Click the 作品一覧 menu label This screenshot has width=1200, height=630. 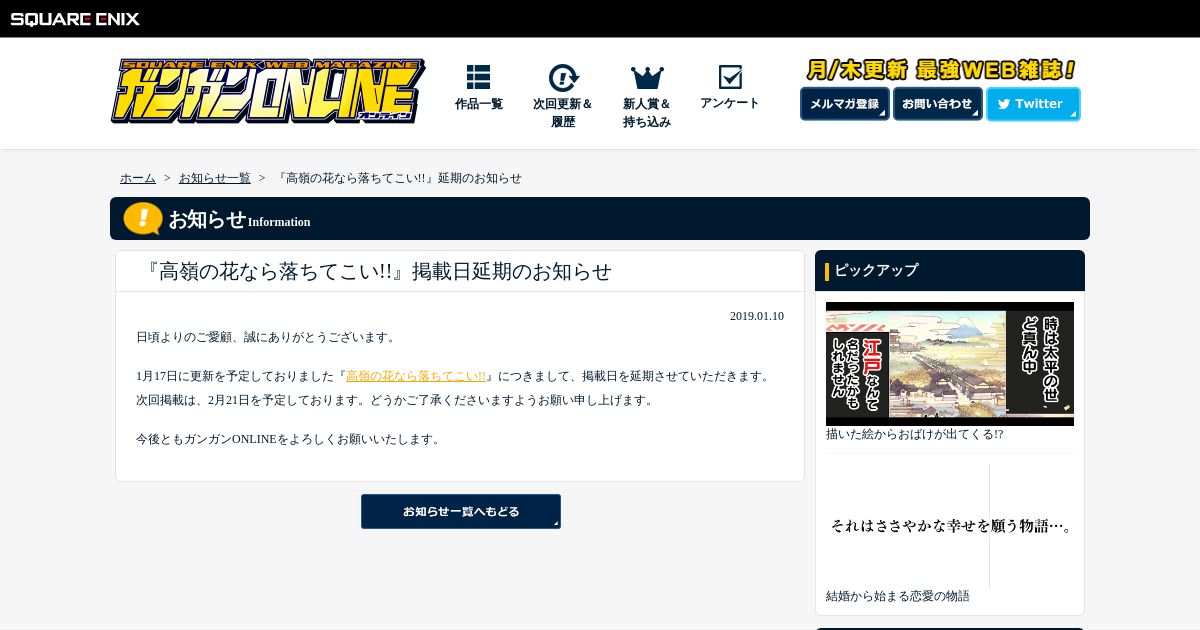point(479,103)
